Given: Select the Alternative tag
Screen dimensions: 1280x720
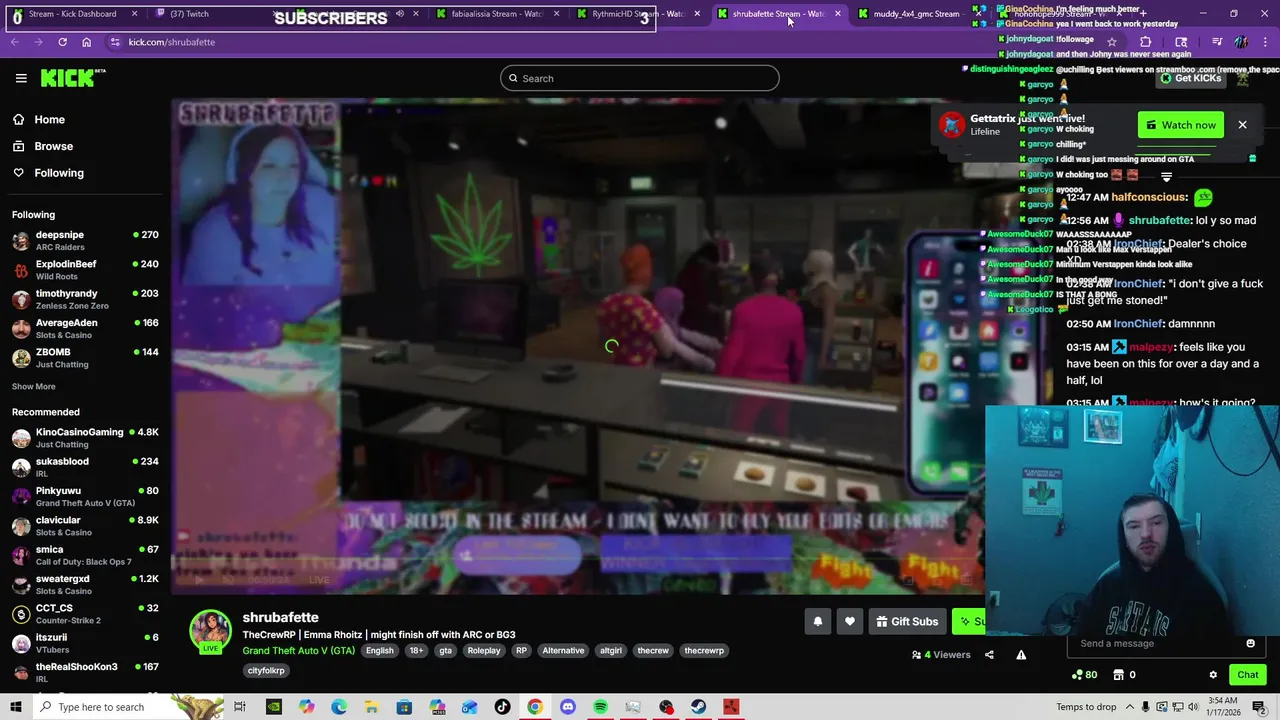Looking at the screenshot, I should tap(563, 650).
